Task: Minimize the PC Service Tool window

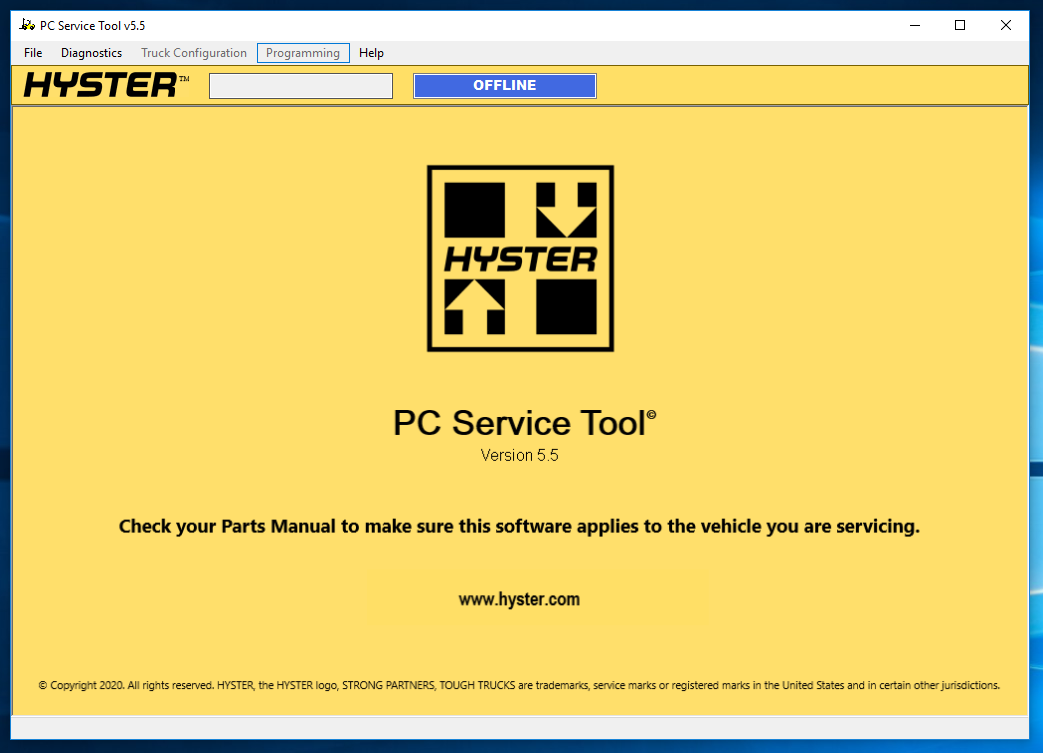Action: click(x=913, y=25)
